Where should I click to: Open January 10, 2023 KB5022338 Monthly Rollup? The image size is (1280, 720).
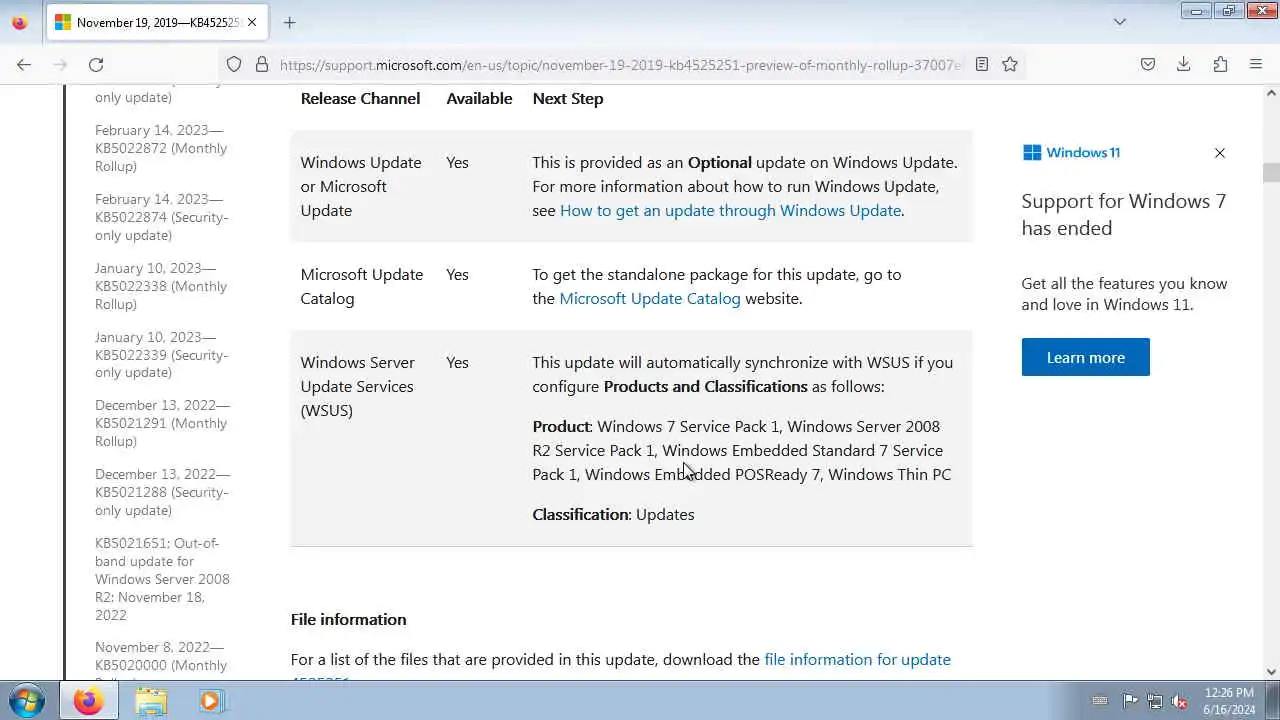[x=162, y=286]
